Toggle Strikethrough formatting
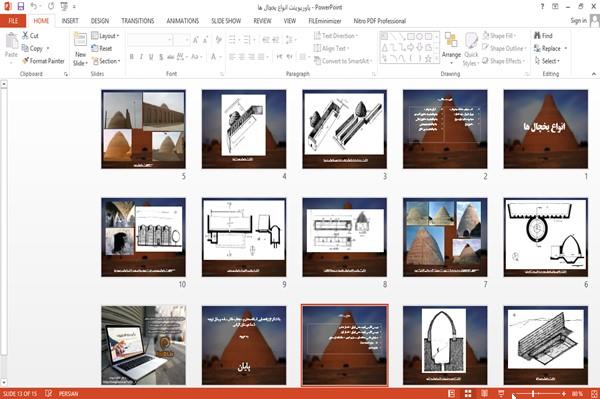Screen dimensions: 600x399 click(x=171, y=57)
